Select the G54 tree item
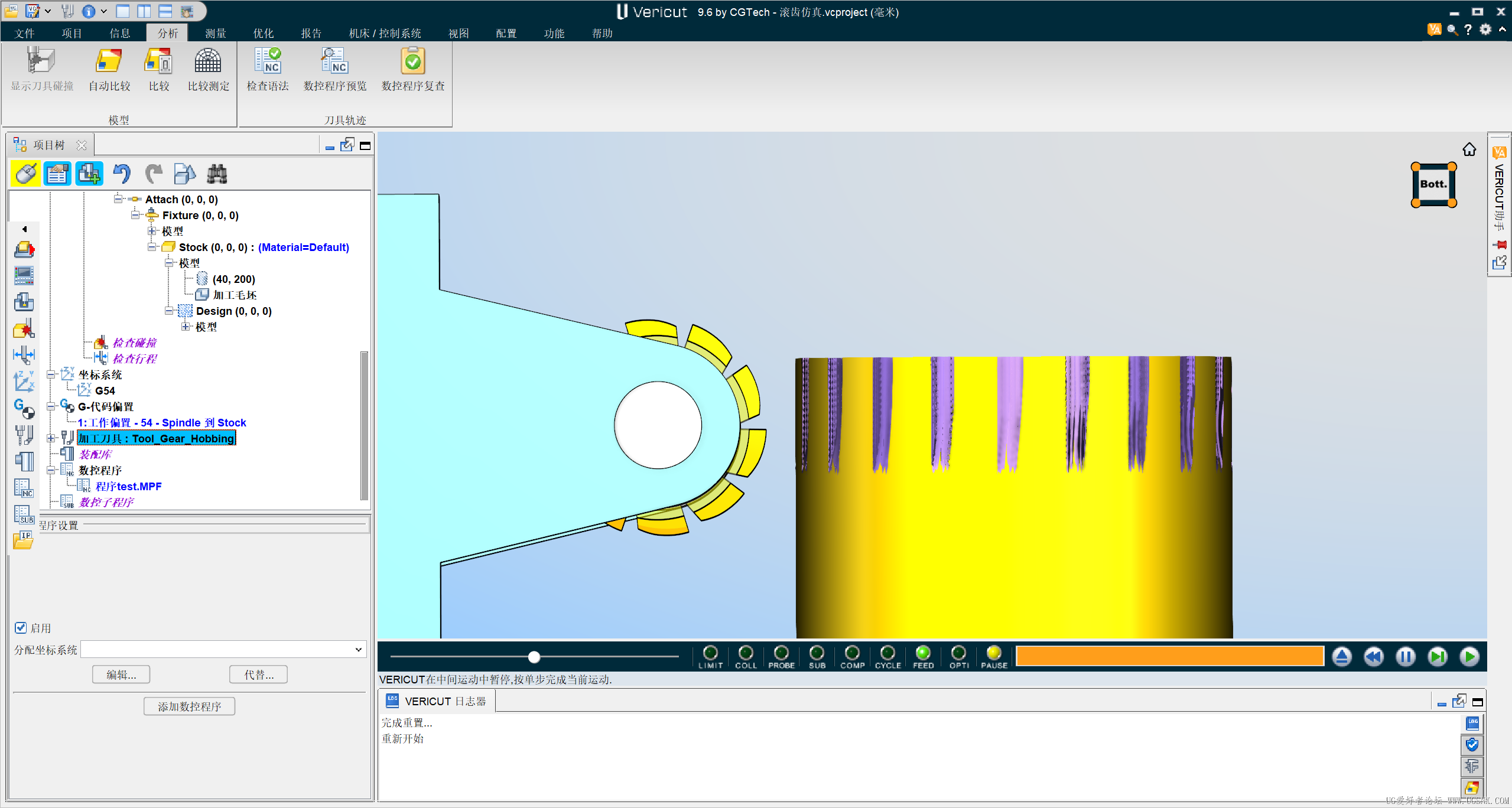Viewport: 1512px width, 808px height. [x=105, y=390]
